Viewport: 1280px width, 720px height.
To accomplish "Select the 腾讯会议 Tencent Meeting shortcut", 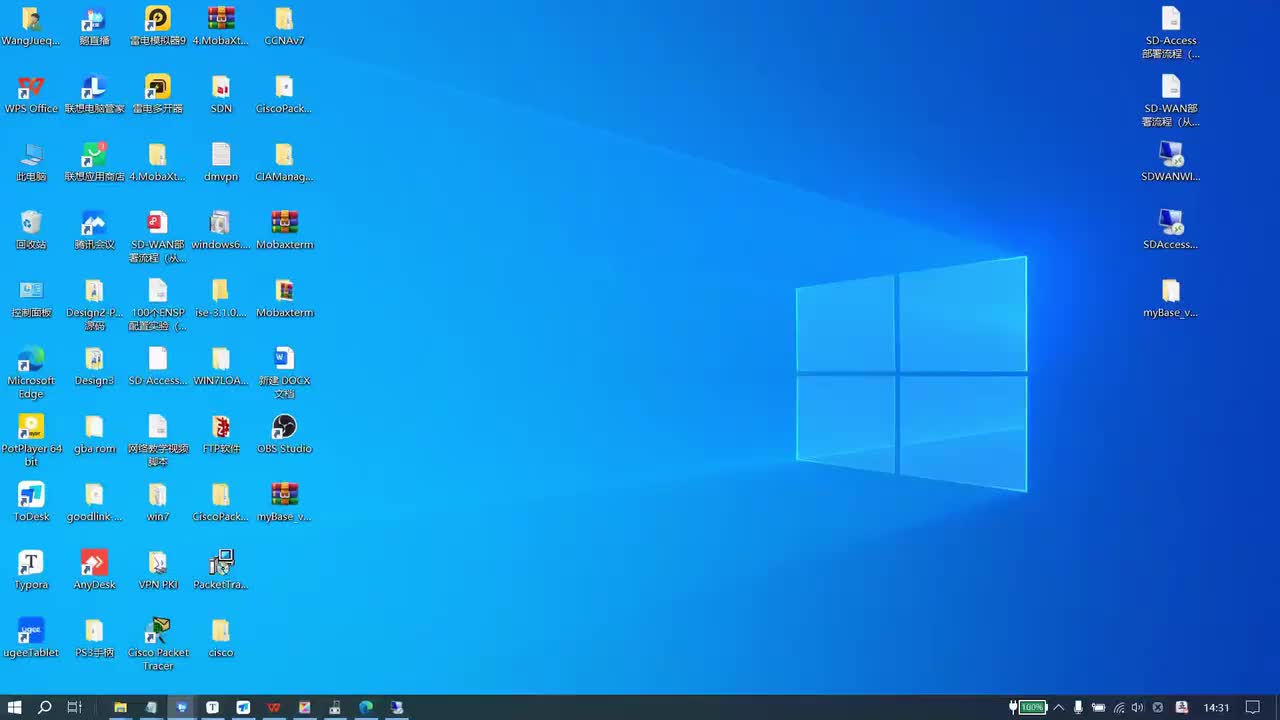I will pos(95,230).
